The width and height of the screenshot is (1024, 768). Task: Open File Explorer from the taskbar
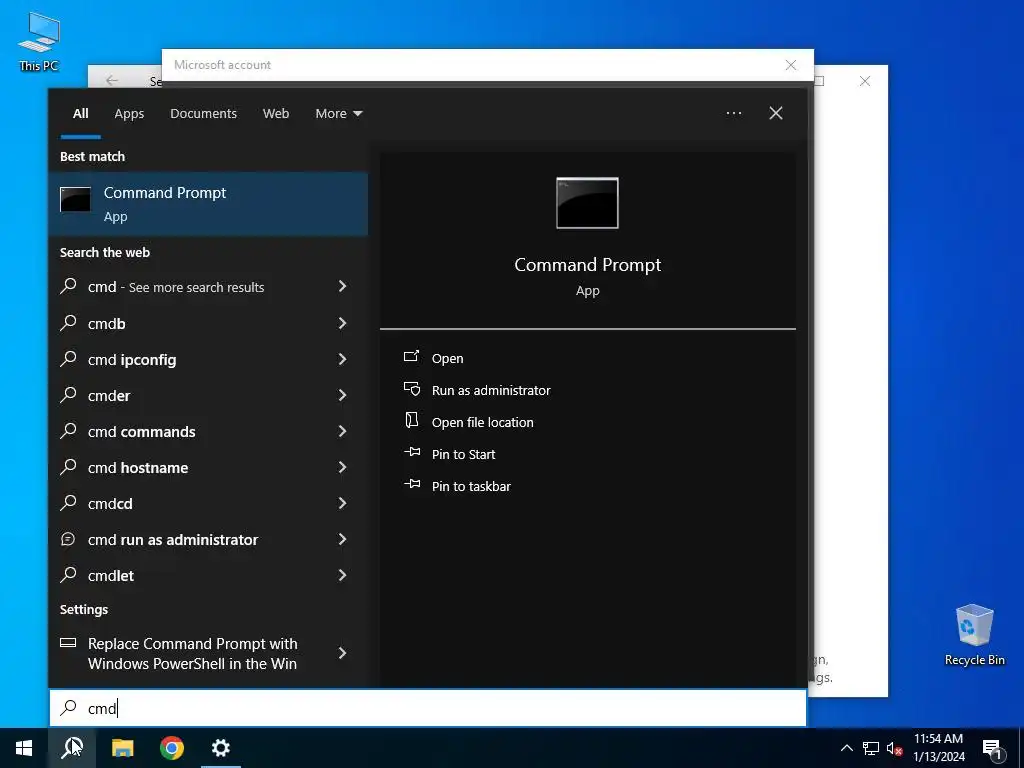[x=122, y=748]
